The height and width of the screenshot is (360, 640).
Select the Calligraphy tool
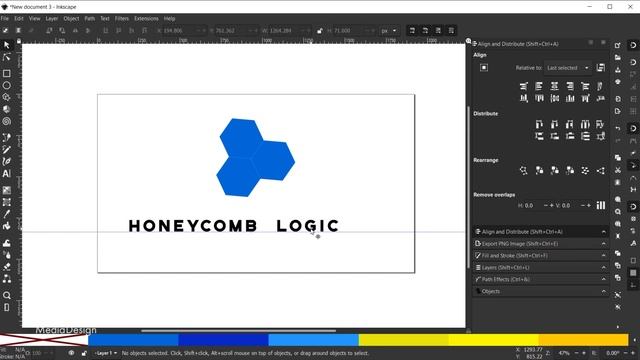[x=7, y=162]
